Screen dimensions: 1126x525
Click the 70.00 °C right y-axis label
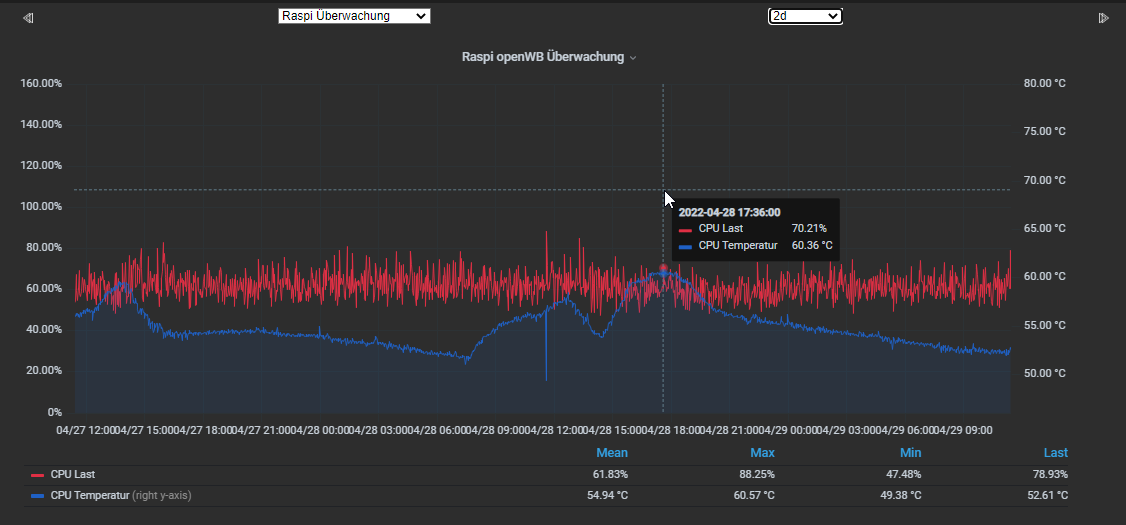1044,180
